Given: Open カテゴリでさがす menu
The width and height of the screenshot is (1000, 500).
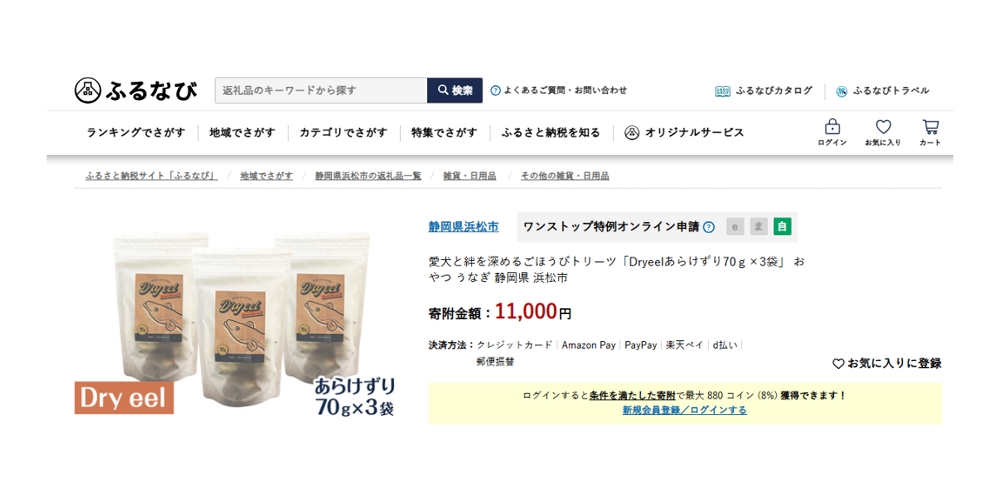Looking at the screenshot, I should click(343, 133).
